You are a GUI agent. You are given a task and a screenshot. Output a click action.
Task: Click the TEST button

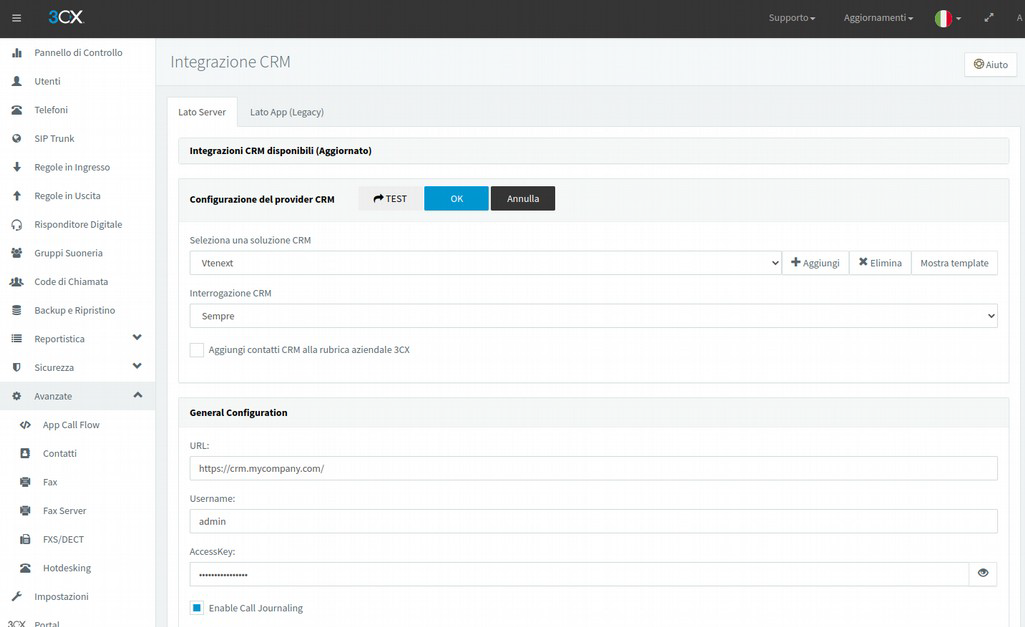(390, 199)
